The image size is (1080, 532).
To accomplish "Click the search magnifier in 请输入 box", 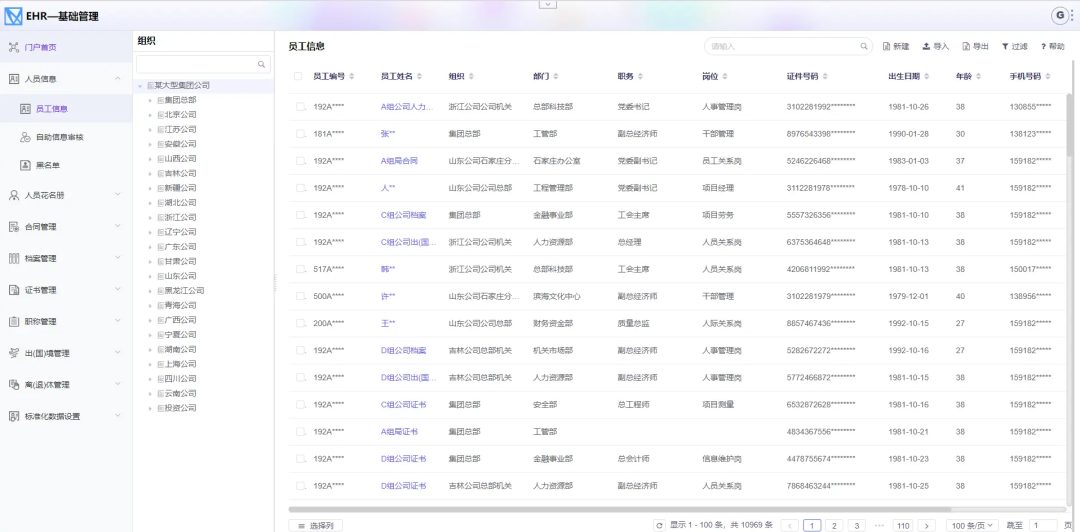I will tap(865, 46).
